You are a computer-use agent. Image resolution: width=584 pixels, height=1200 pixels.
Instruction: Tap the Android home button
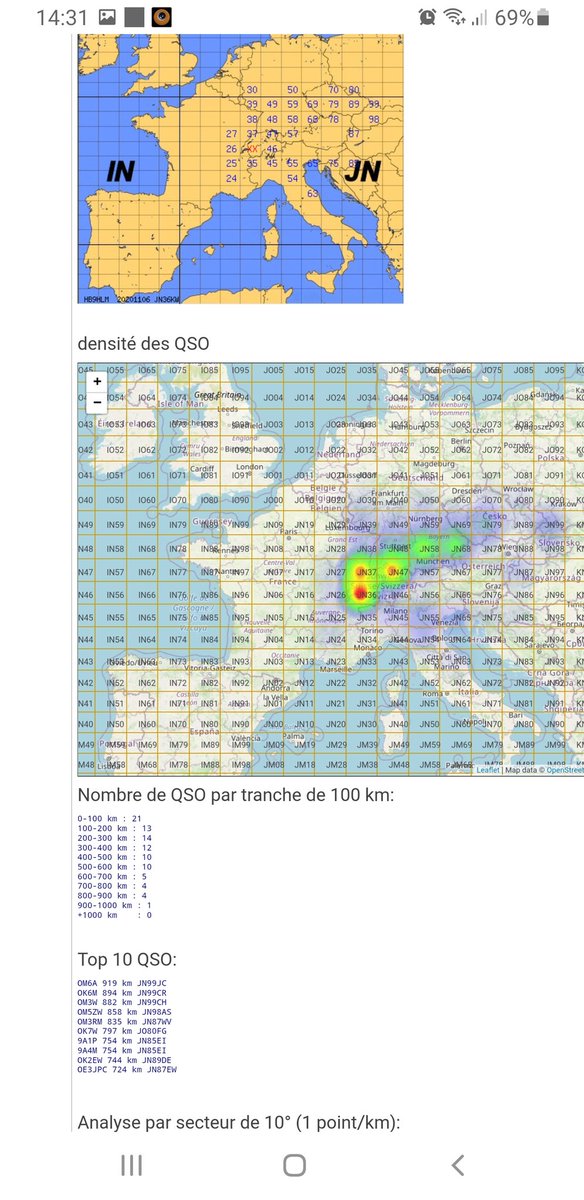(294, 1164)
